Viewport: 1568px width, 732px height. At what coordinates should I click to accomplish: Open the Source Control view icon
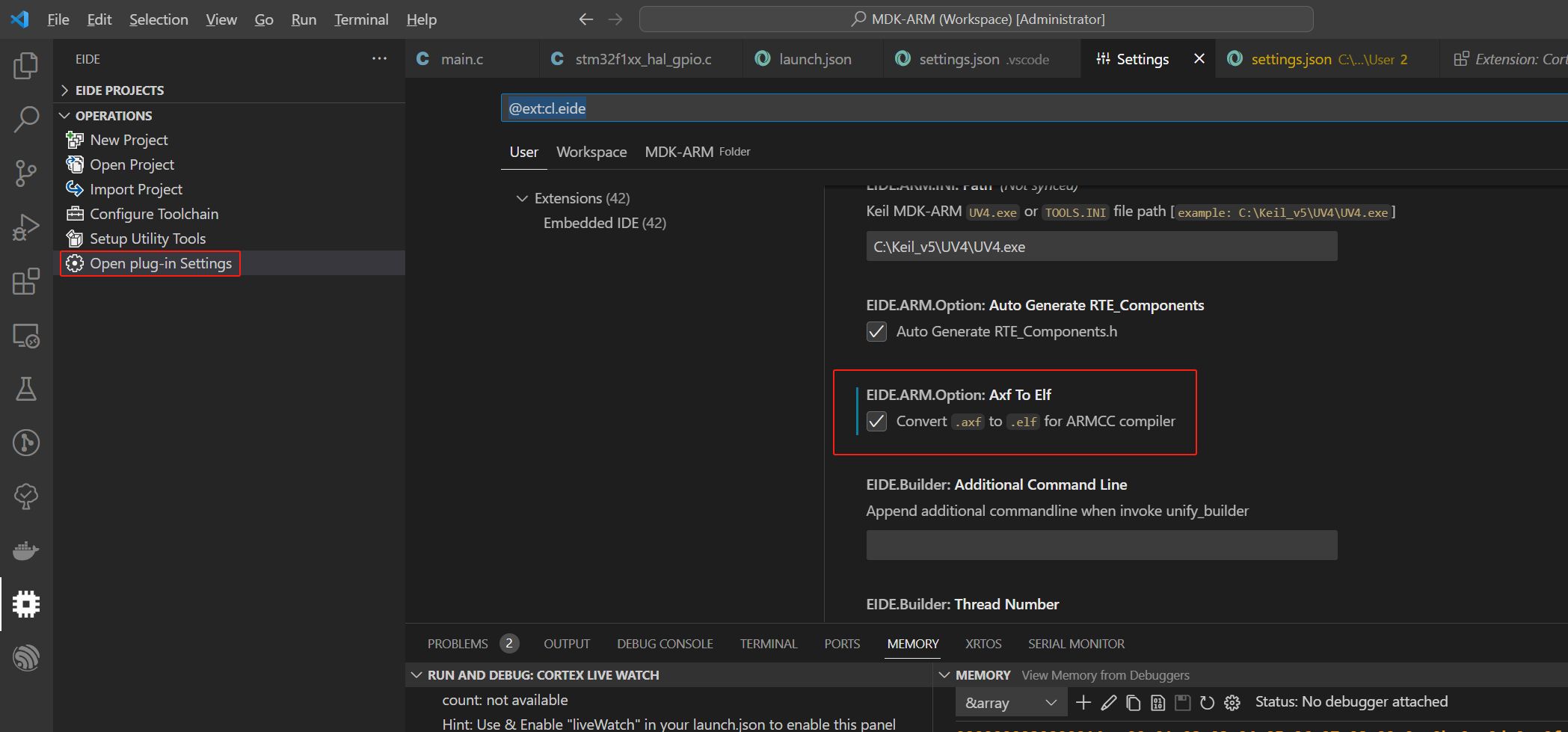point(26,173)
